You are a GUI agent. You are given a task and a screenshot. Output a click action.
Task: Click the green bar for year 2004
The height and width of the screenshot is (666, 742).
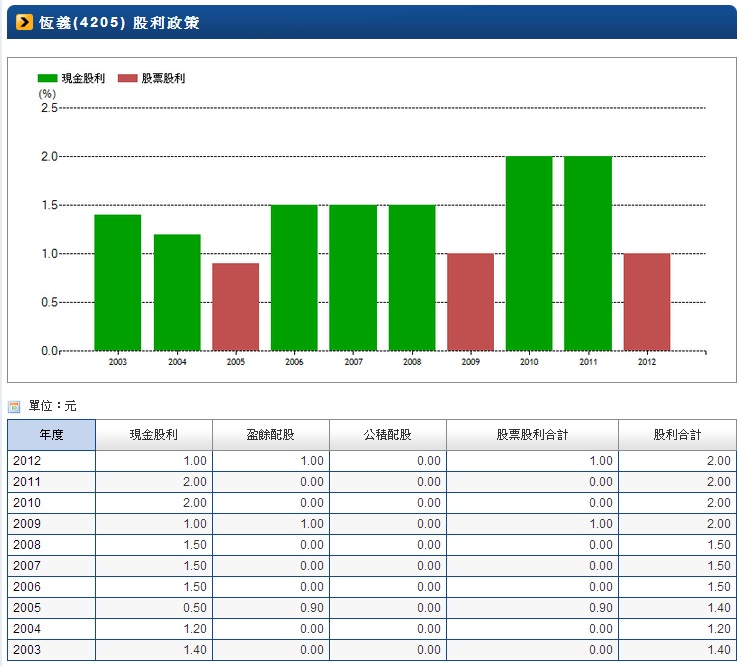(177, 293)
